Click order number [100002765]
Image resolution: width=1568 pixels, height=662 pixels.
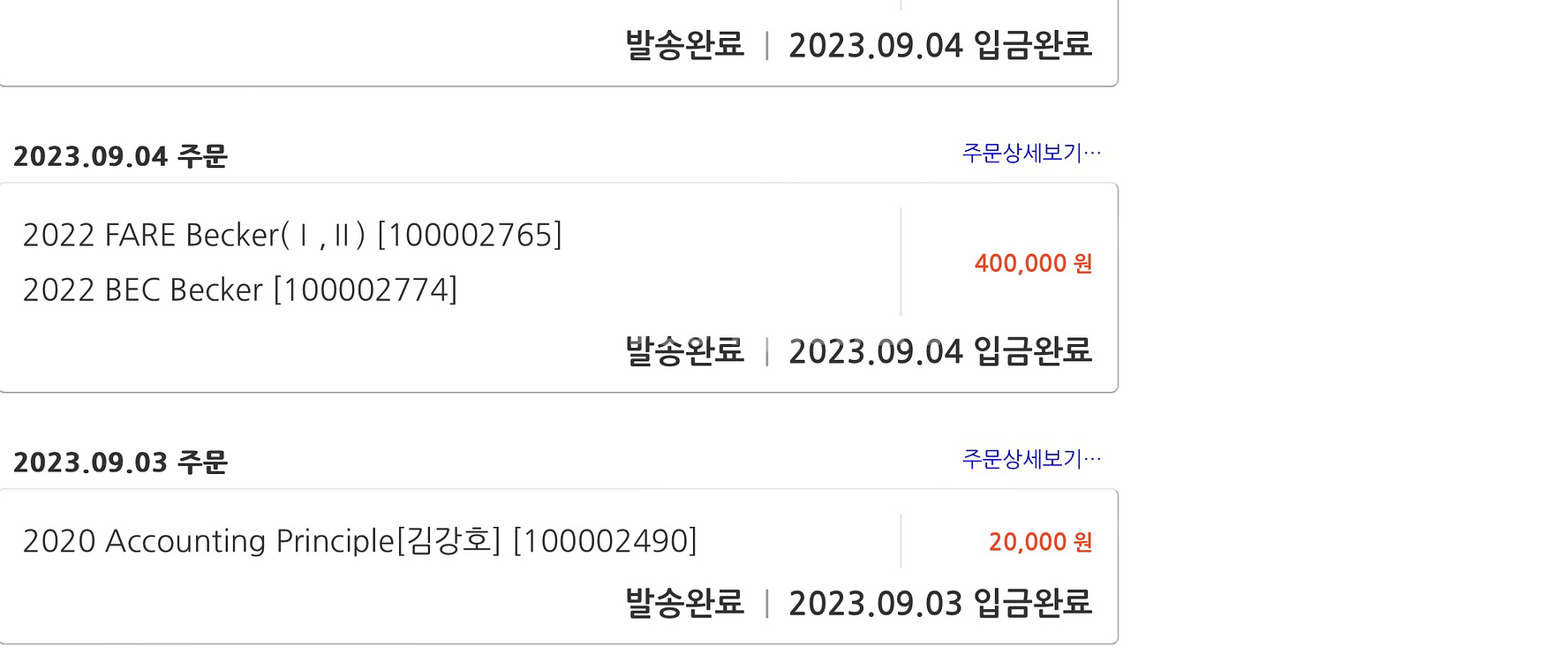click(470, 236)
